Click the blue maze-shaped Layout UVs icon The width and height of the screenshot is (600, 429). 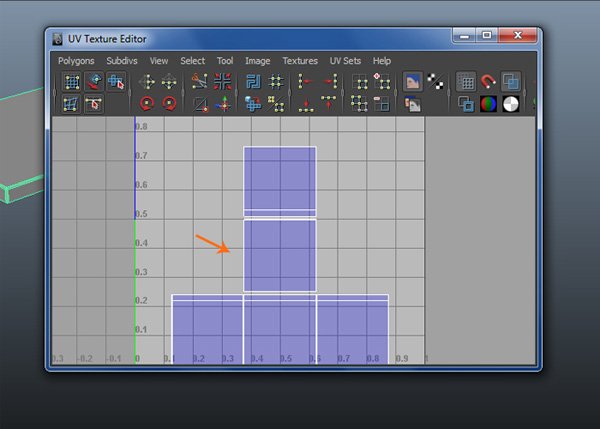pyautogui.click(x=253, y=82)
